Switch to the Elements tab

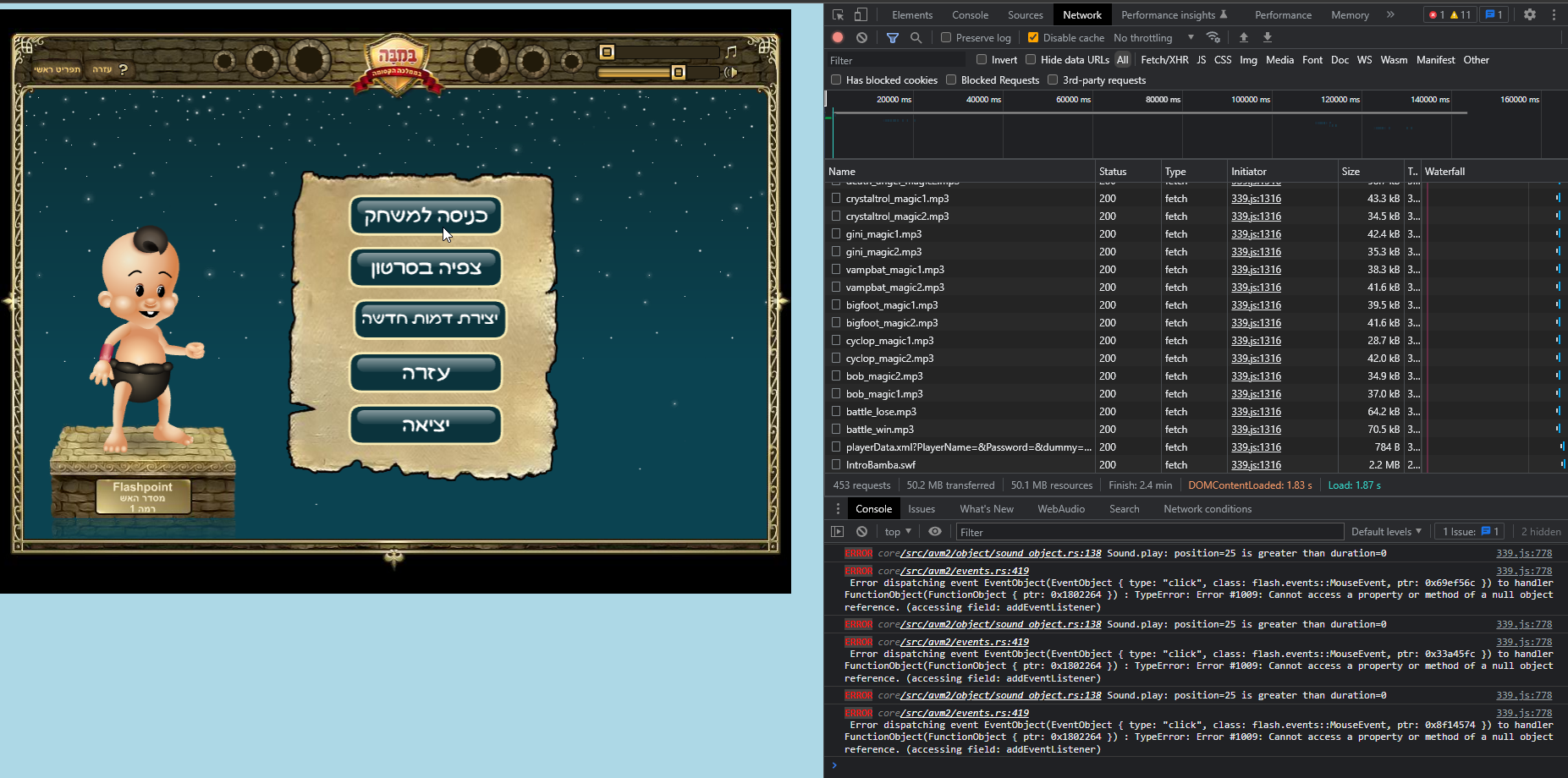[912, 14]
